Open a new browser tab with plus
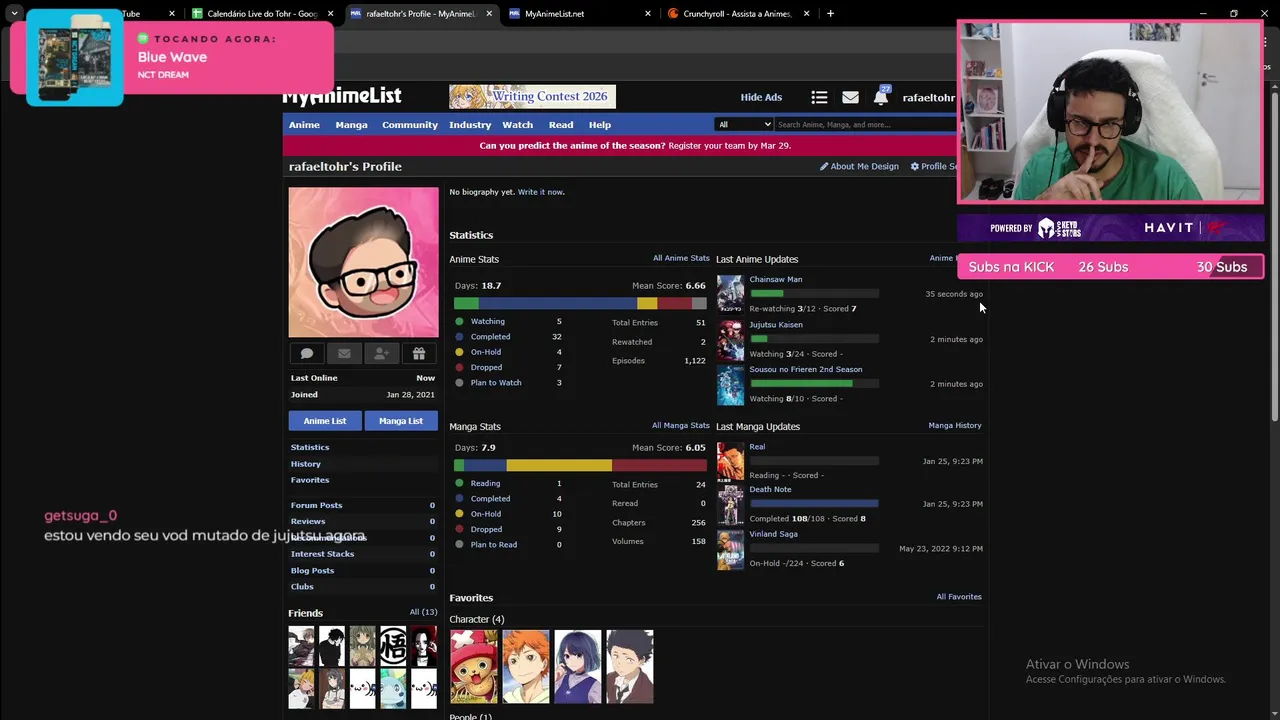 (x=830, y=14)
